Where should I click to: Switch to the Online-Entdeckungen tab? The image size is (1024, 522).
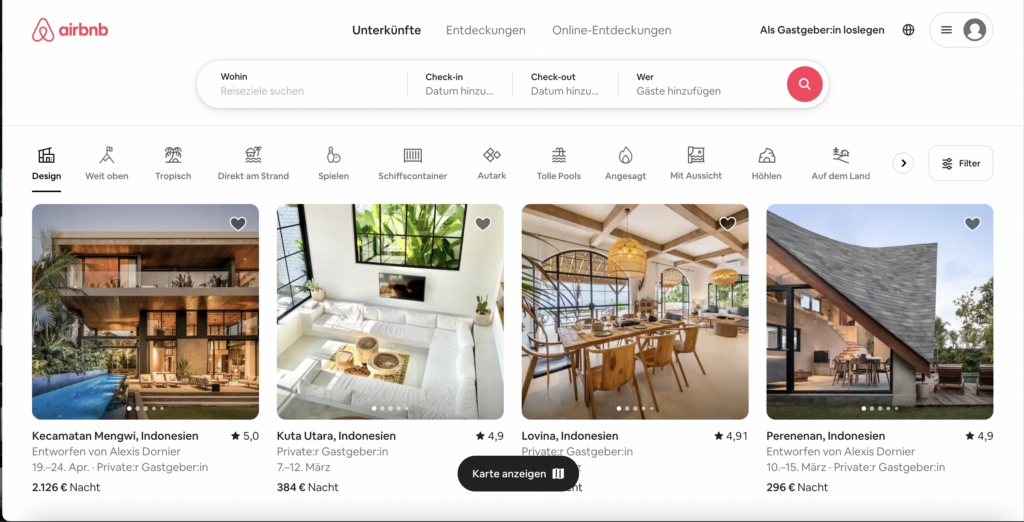611,30
